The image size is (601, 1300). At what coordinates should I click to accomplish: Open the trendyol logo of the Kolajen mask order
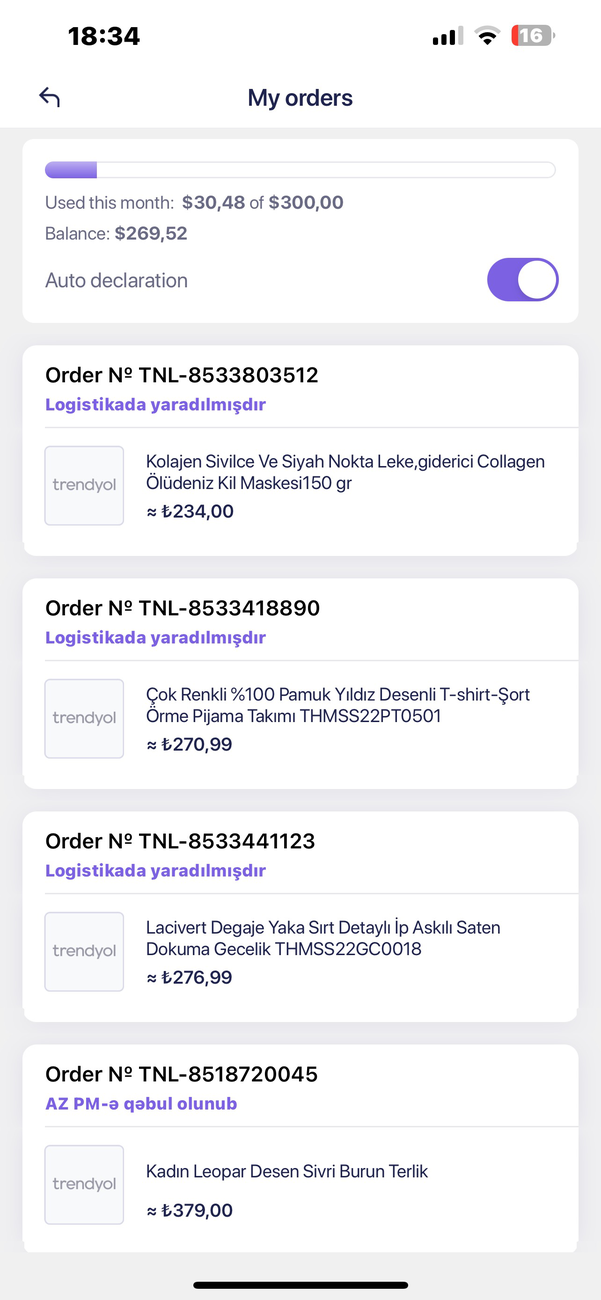[84, 485]
